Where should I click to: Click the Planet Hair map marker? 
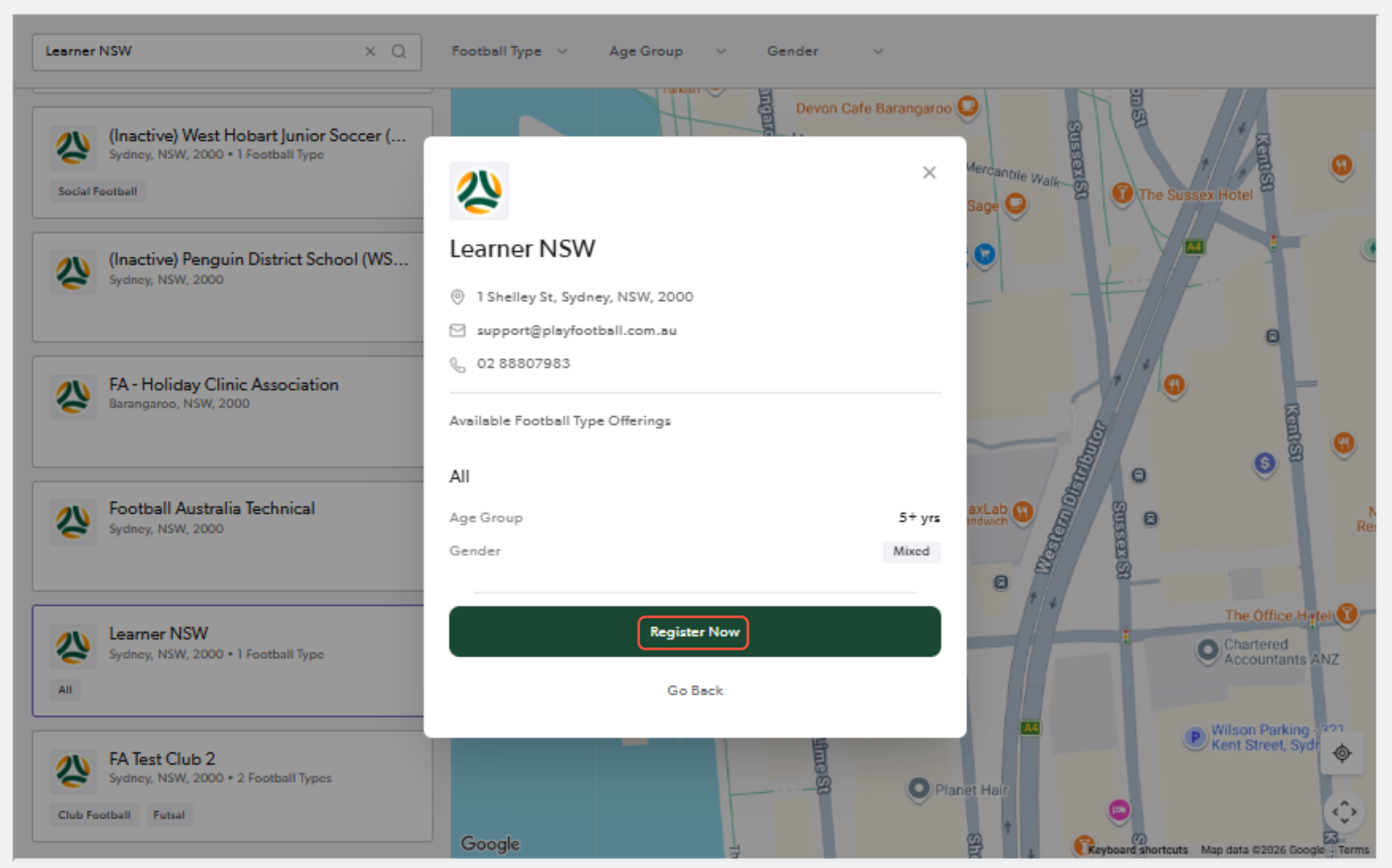tap(918, 788)
